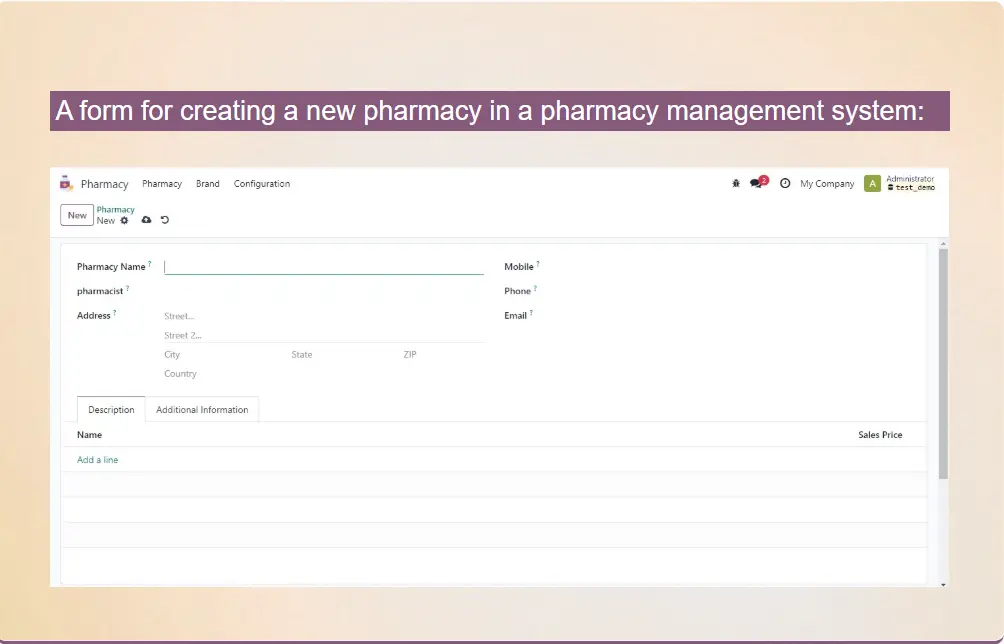Click the Add a line link

tap(98, 460)
